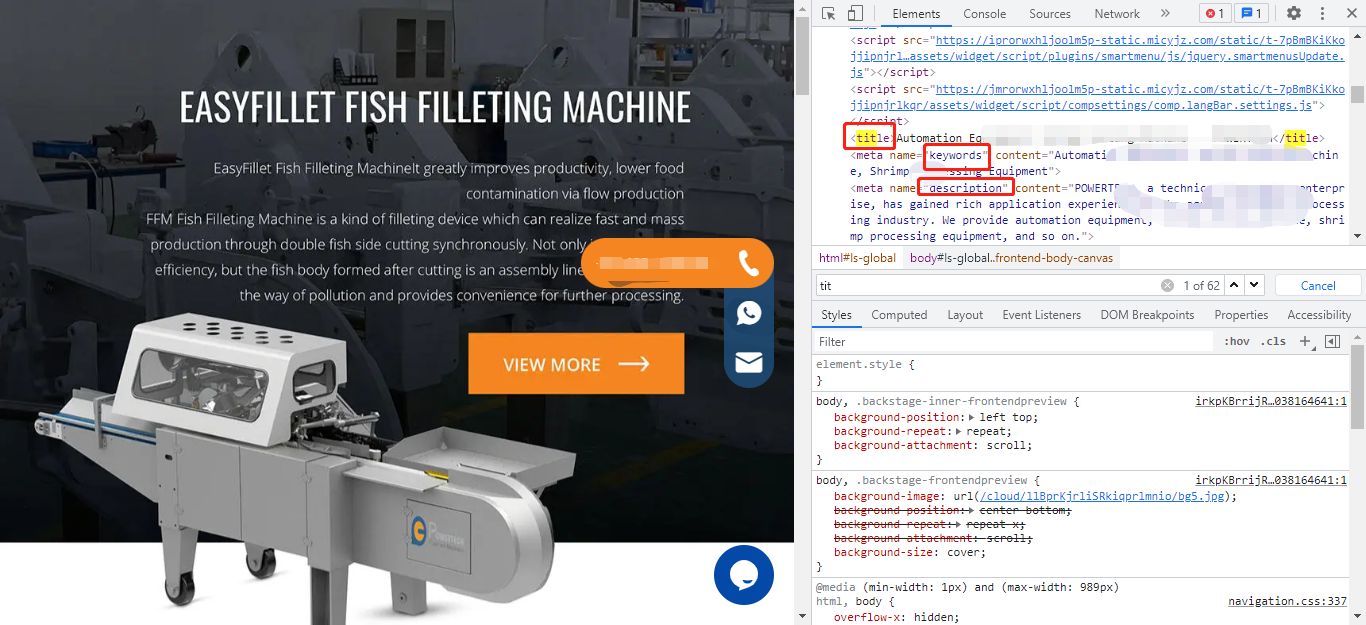Image resolution: width=1366 pixels, height=625 pixels.
Task: Toggle the device toolbar icon
Action: point(855,13)
